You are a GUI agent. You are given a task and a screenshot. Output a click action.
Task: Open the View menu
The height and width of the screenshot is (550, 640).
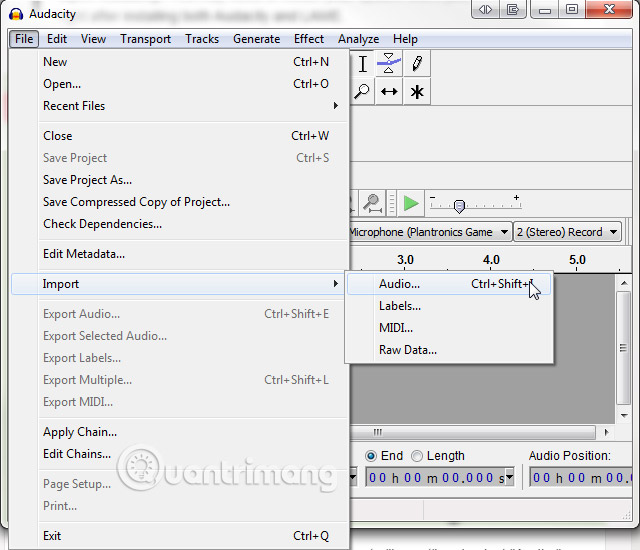click(93, 39)
